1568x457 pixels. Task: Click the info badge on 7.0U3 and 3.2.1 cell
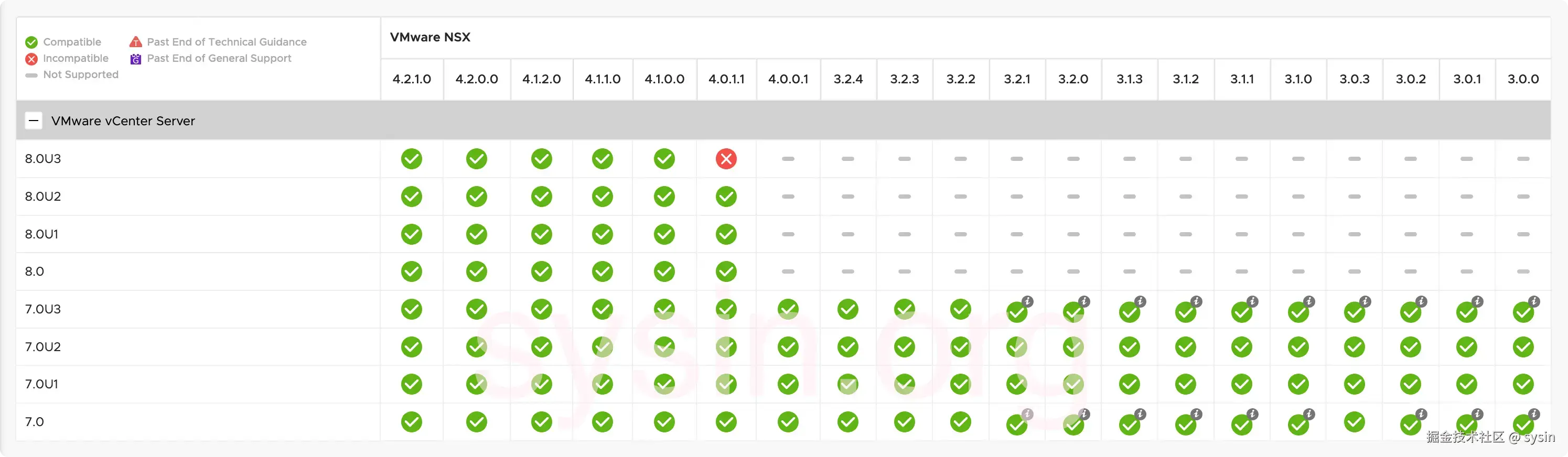point(1028,301)
